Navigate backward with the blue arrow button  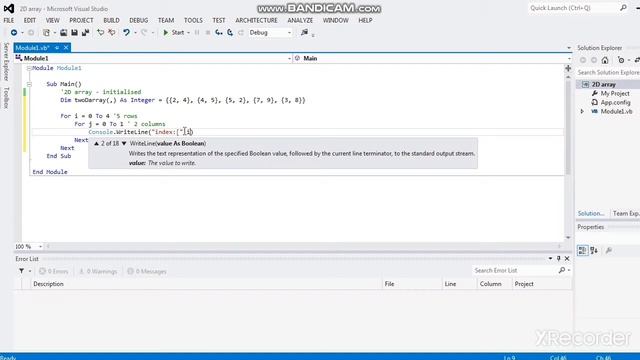(14, 33)
